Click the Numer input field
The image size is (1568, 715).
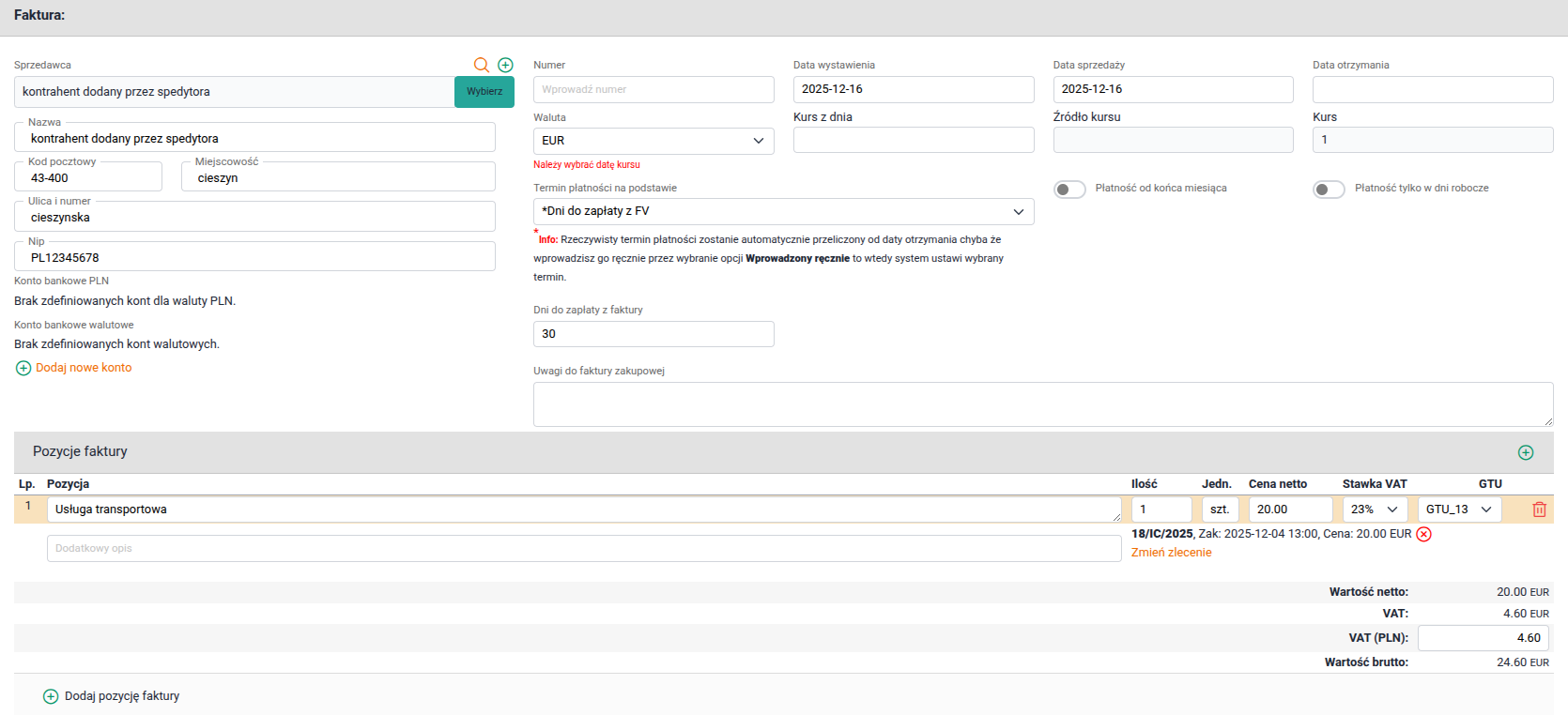[x=653, y=89]
